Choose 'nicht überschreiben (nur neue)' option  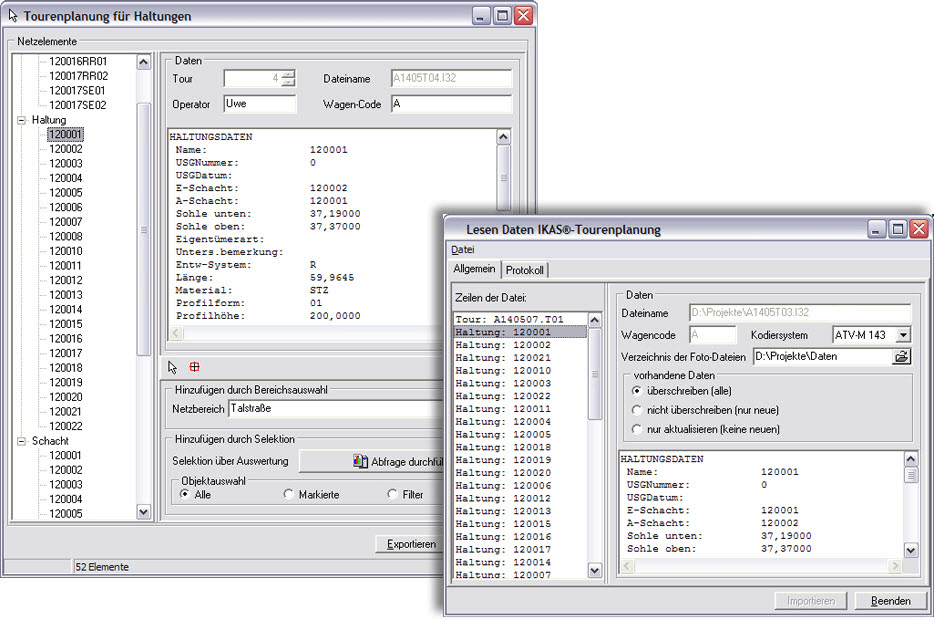637,410
